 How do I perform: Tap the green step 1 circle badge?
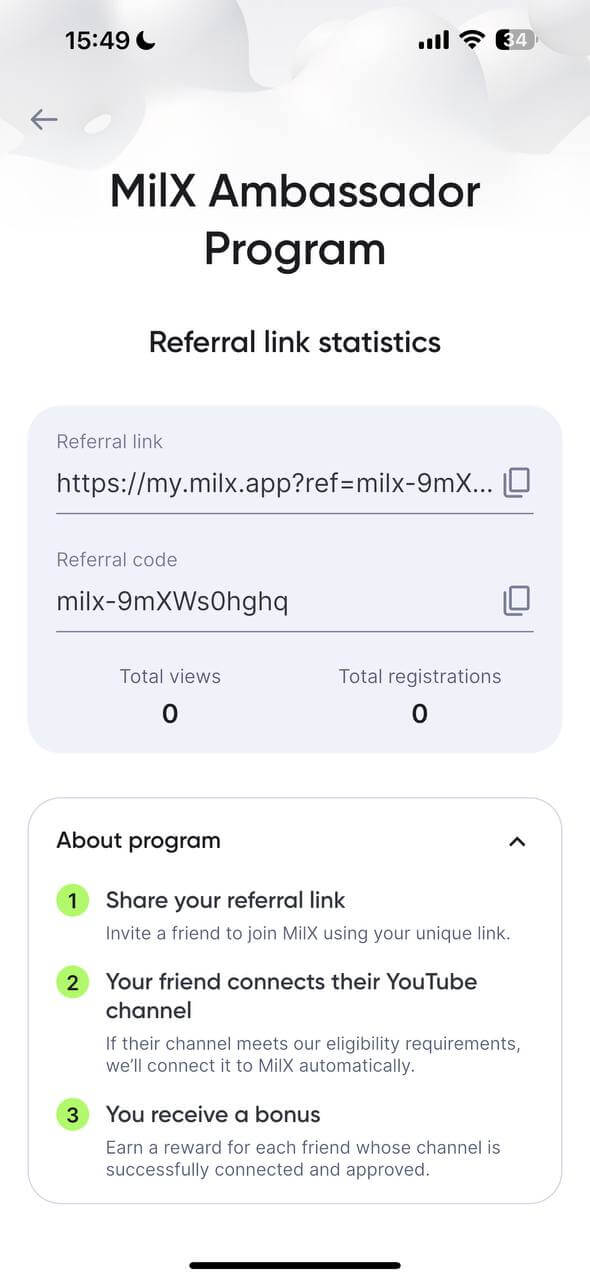pyautogui.click(x=72, y=900)
